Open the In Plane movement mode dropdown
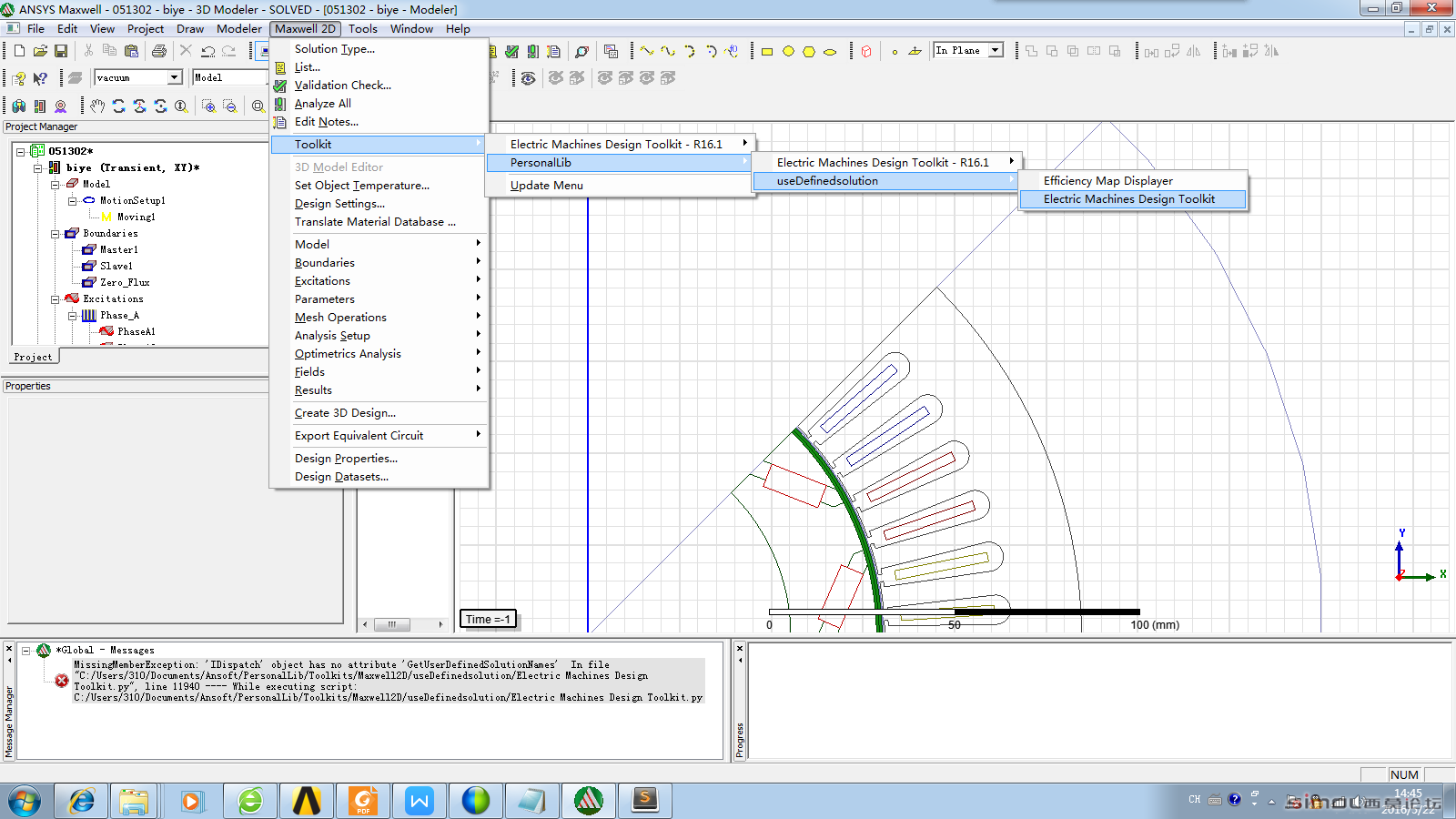1456x819 pixels. [996, 51]
